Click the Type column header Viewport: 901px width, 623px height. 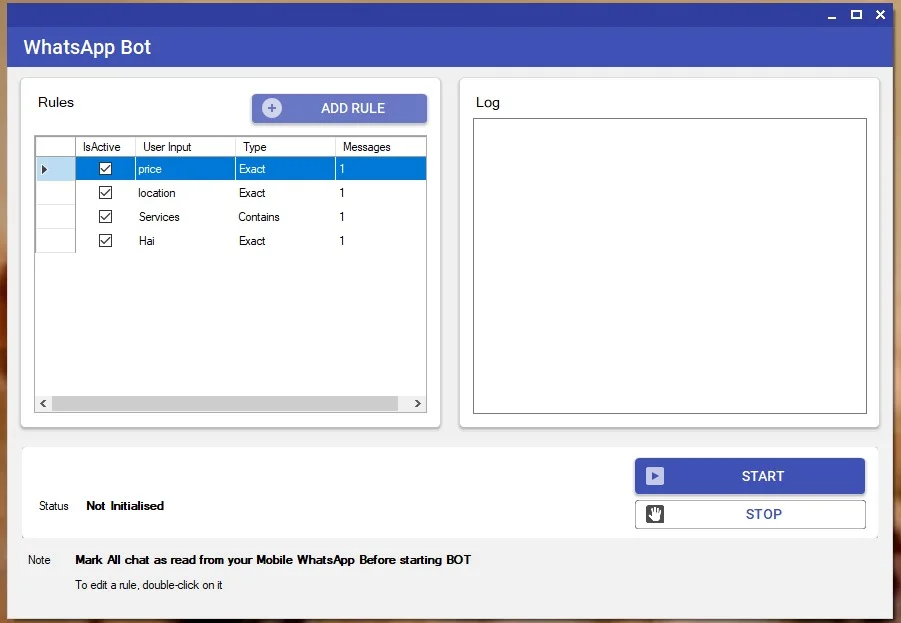[x=255, y=147]
